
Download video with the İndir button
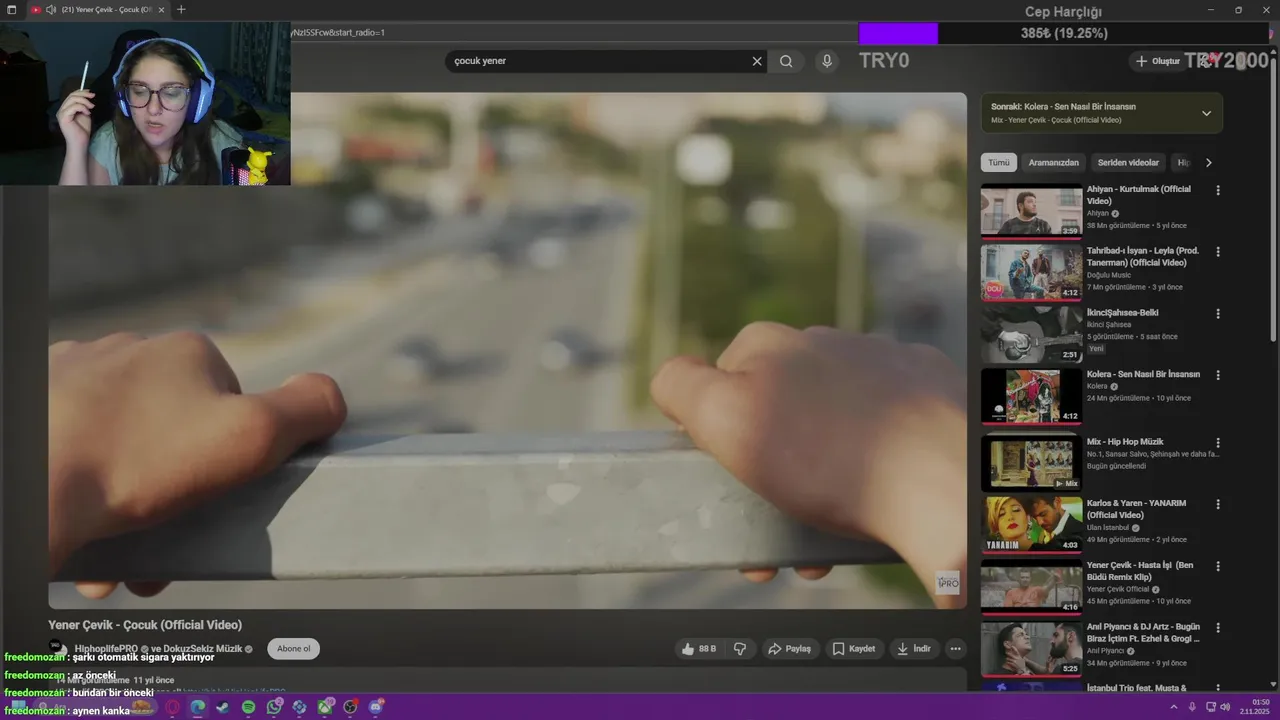coord(914,649)
